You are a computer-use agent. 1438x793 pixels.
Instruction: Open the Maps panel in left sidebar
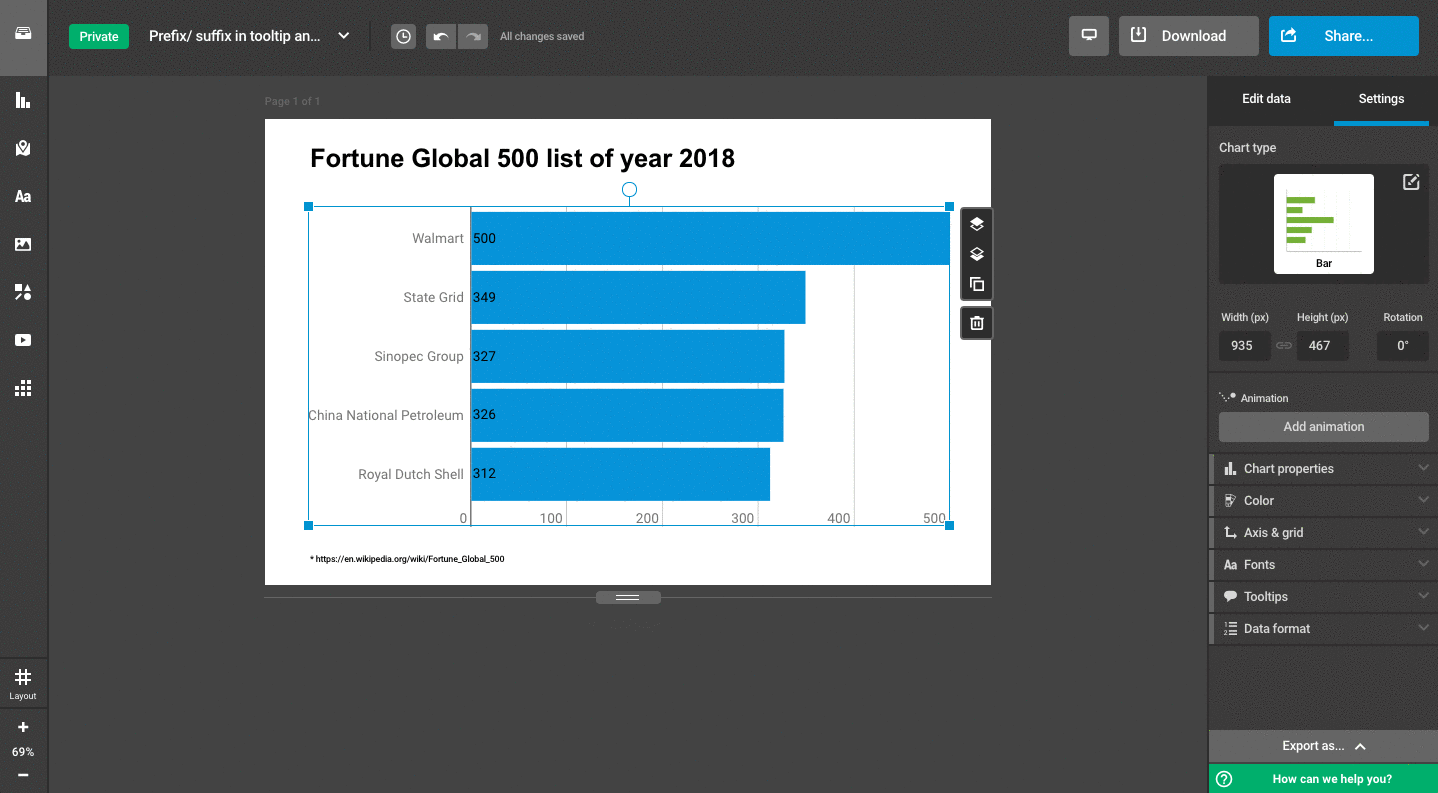click(23, 148)
